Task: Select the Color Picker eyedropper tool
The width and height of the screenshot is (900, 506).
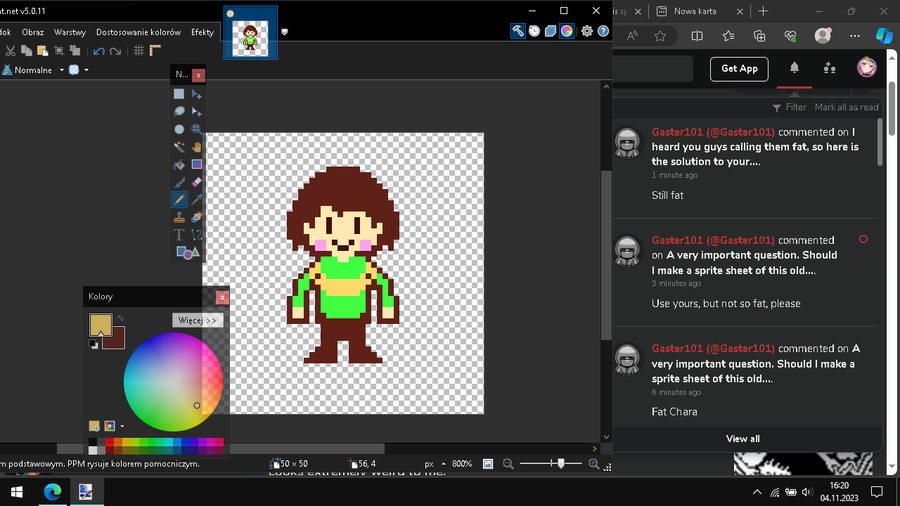Action: coord(196,200)
